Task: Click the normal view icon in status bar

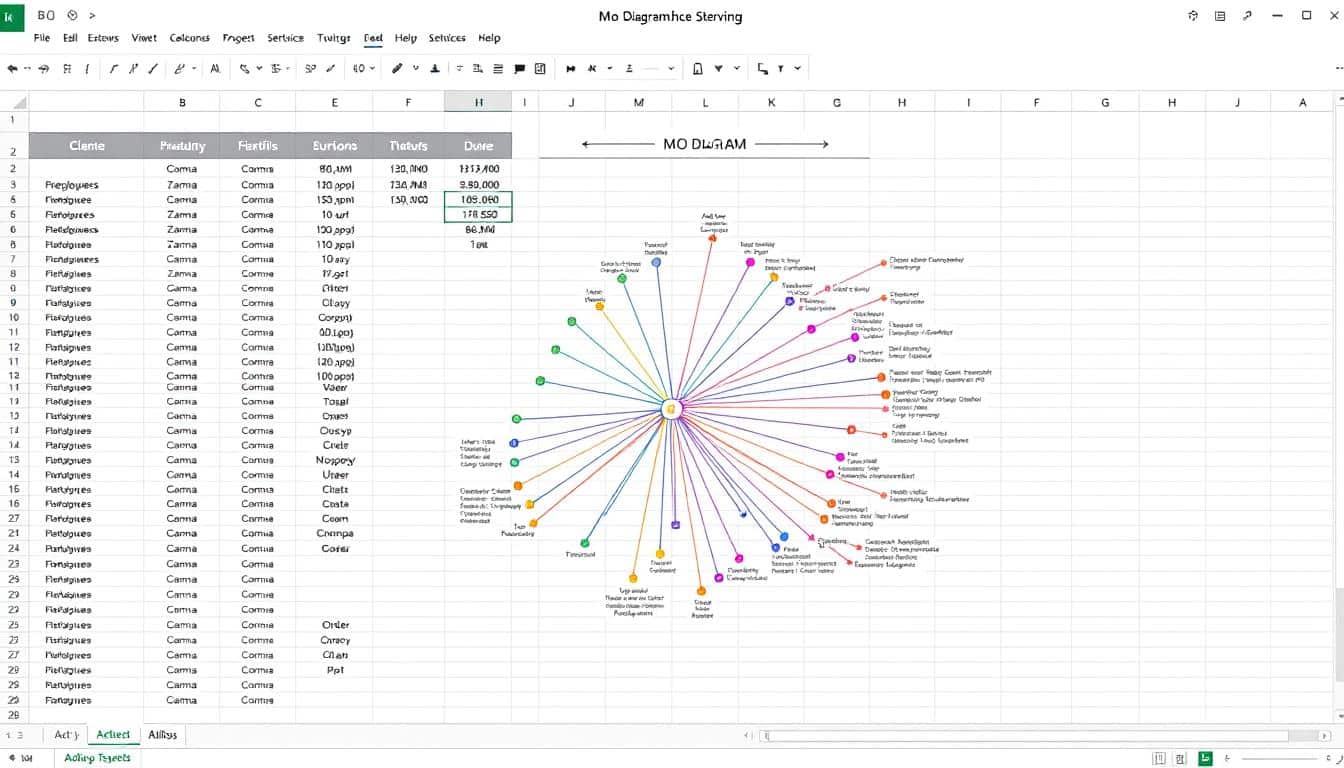Action: click(x=1159, y=759)
